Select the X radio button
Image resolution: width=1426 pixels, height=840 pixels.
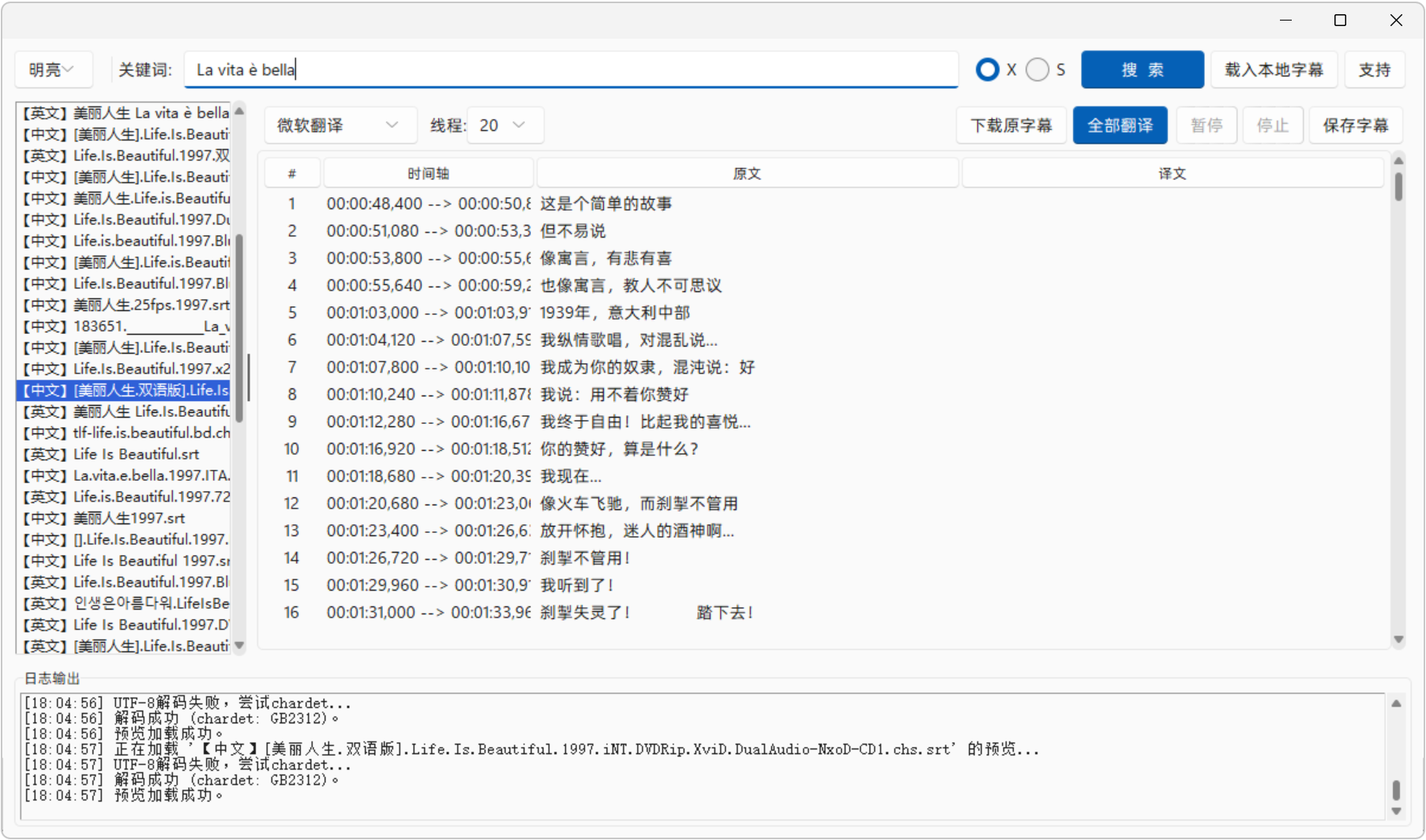tap(987, 69)
